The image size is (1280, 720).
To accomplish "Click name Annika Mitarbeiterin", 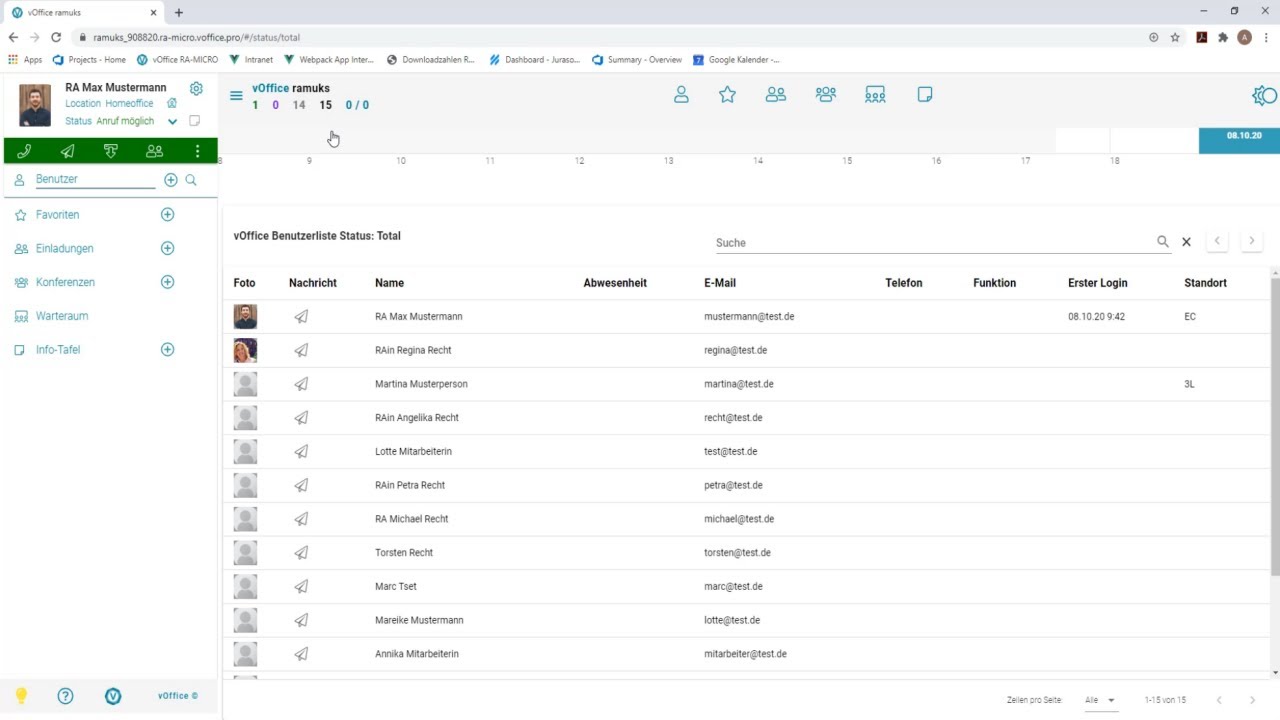I will [x=417, y=654].
